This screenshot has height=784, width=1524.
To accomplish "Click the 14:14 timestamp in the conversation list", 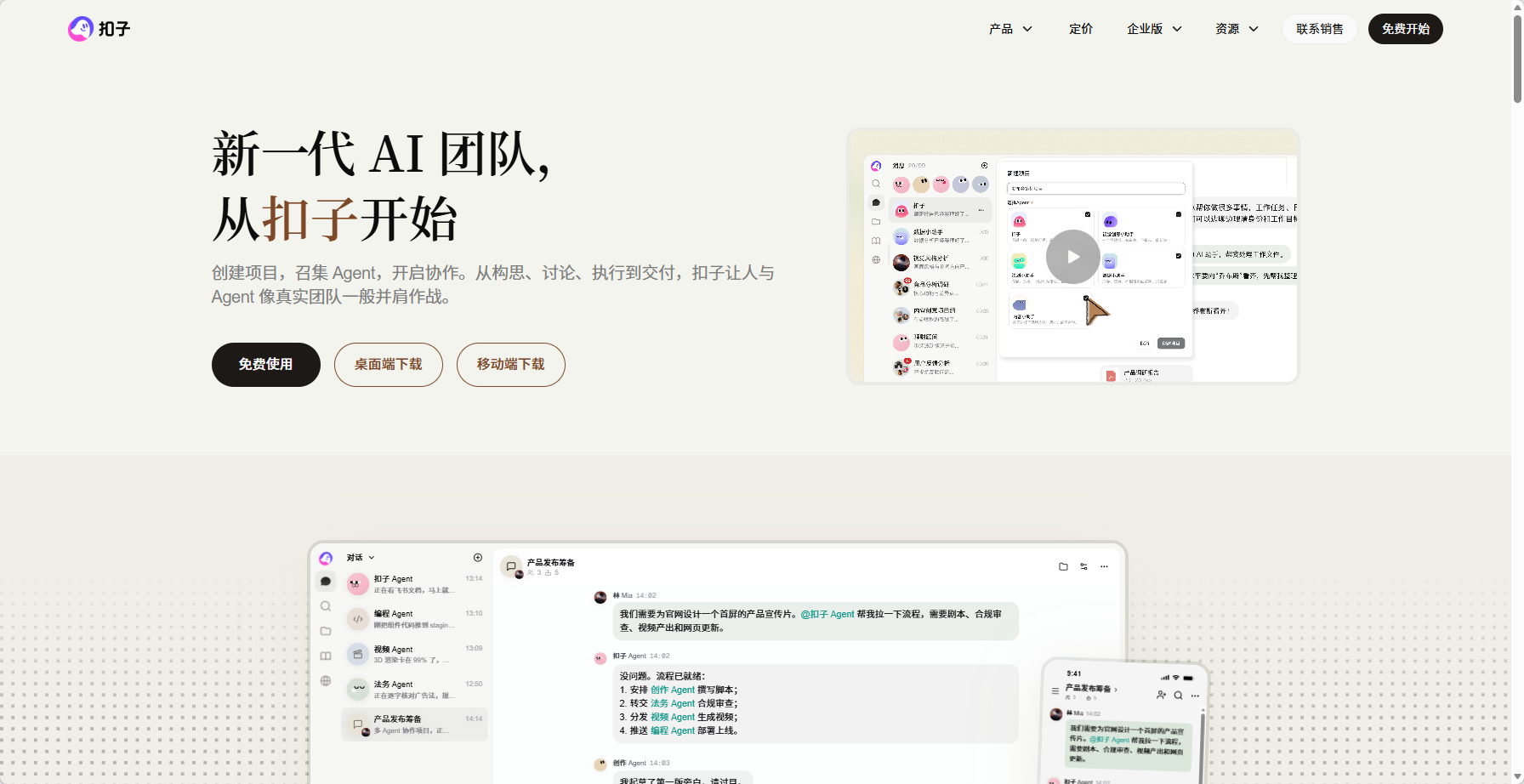I will tap(474, 719).
